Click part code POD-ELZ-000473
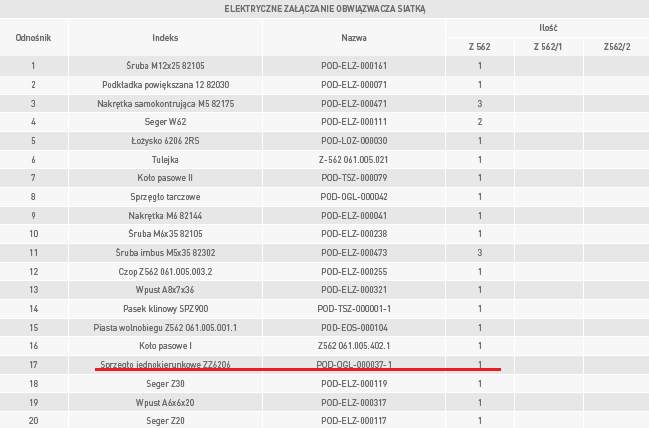 [x=354, y=252]
